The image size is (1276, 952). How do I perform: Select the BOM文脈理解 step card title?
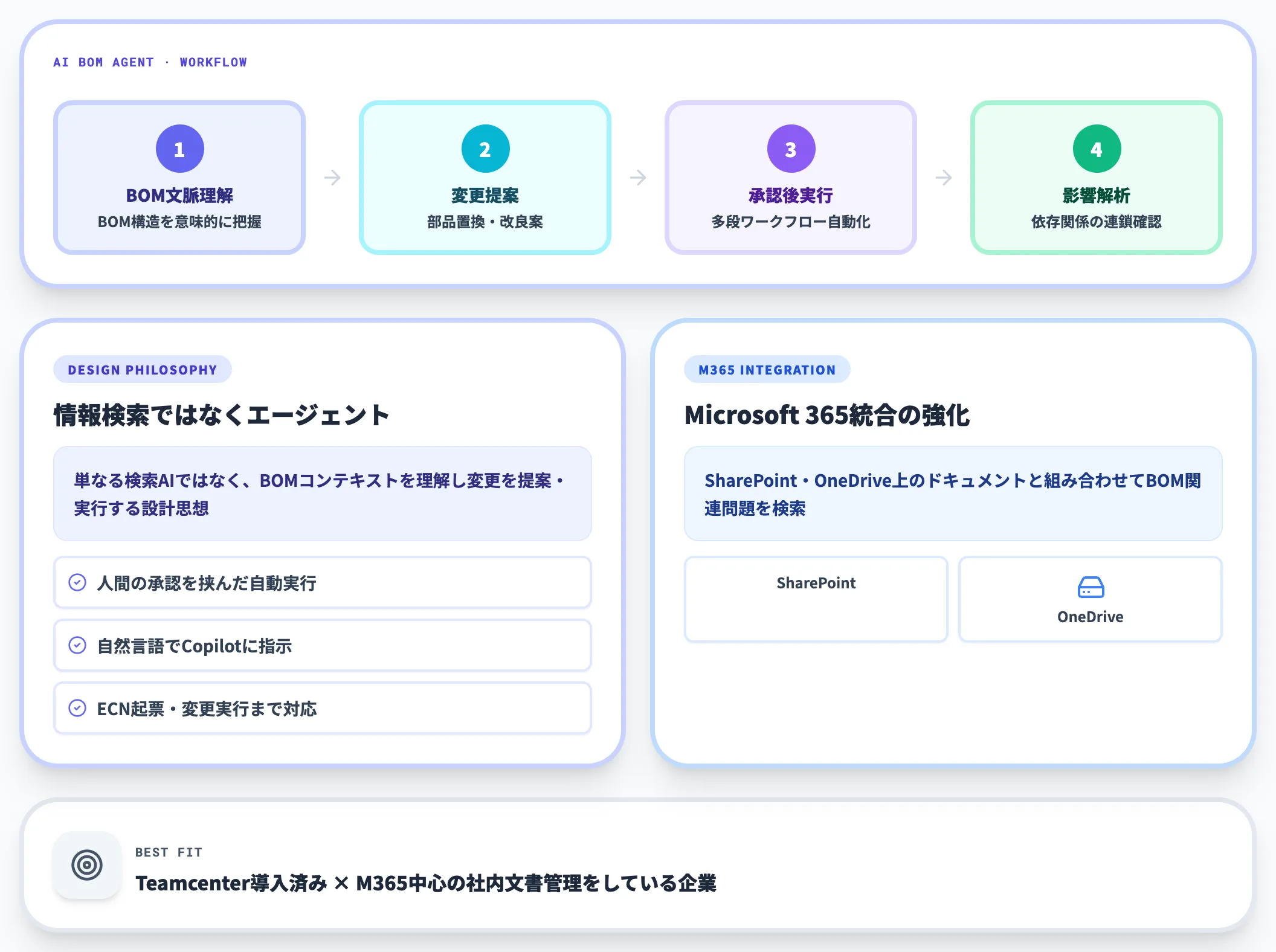pos(179,196)
